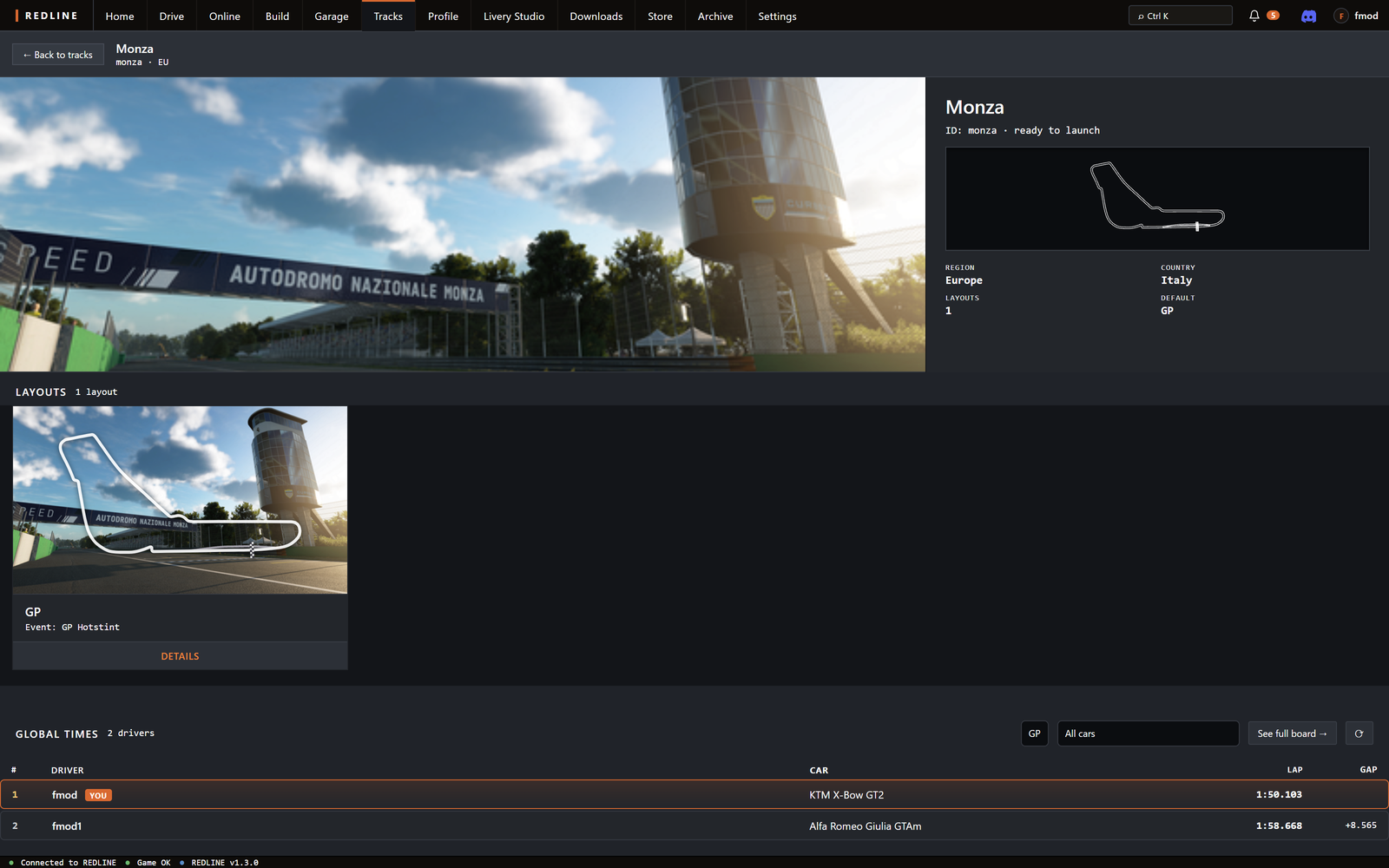
Task: Go to the Online tab
Action: tap(225, 16)
